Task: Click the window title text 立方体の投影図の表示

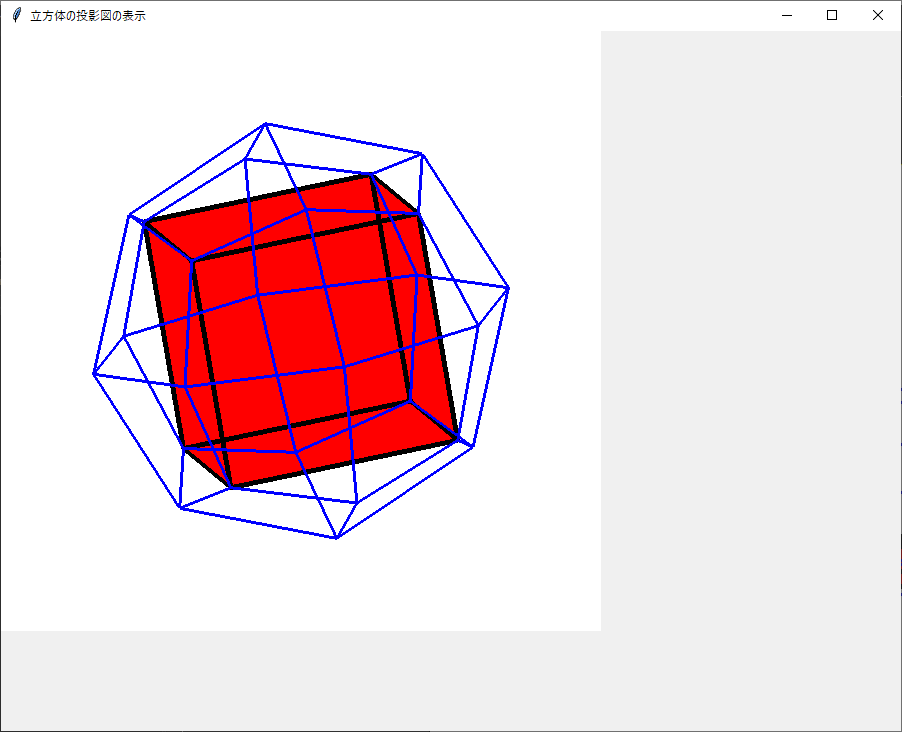Action: coord(88,16)
